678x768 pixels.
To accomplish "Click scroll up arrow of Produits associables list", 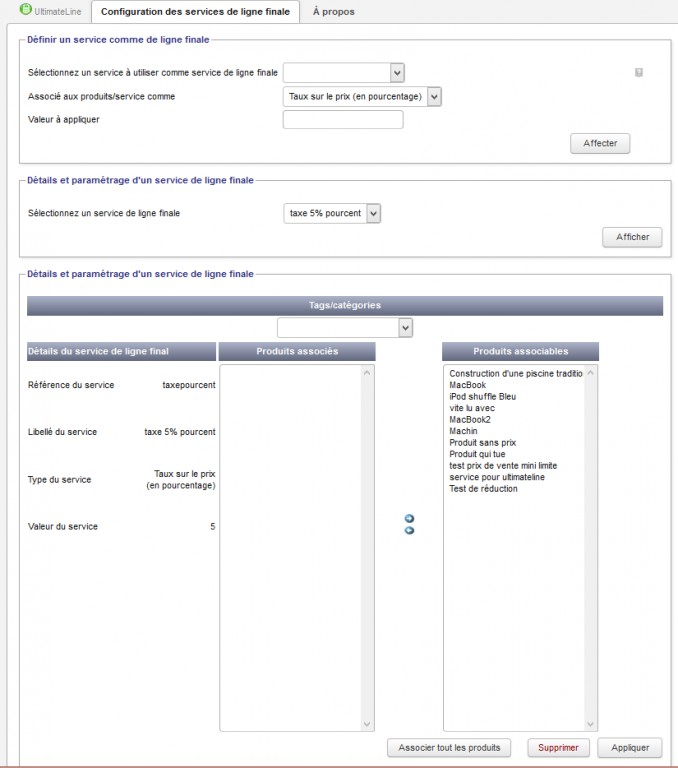I will pyautogui.click(x=590, y=373).
